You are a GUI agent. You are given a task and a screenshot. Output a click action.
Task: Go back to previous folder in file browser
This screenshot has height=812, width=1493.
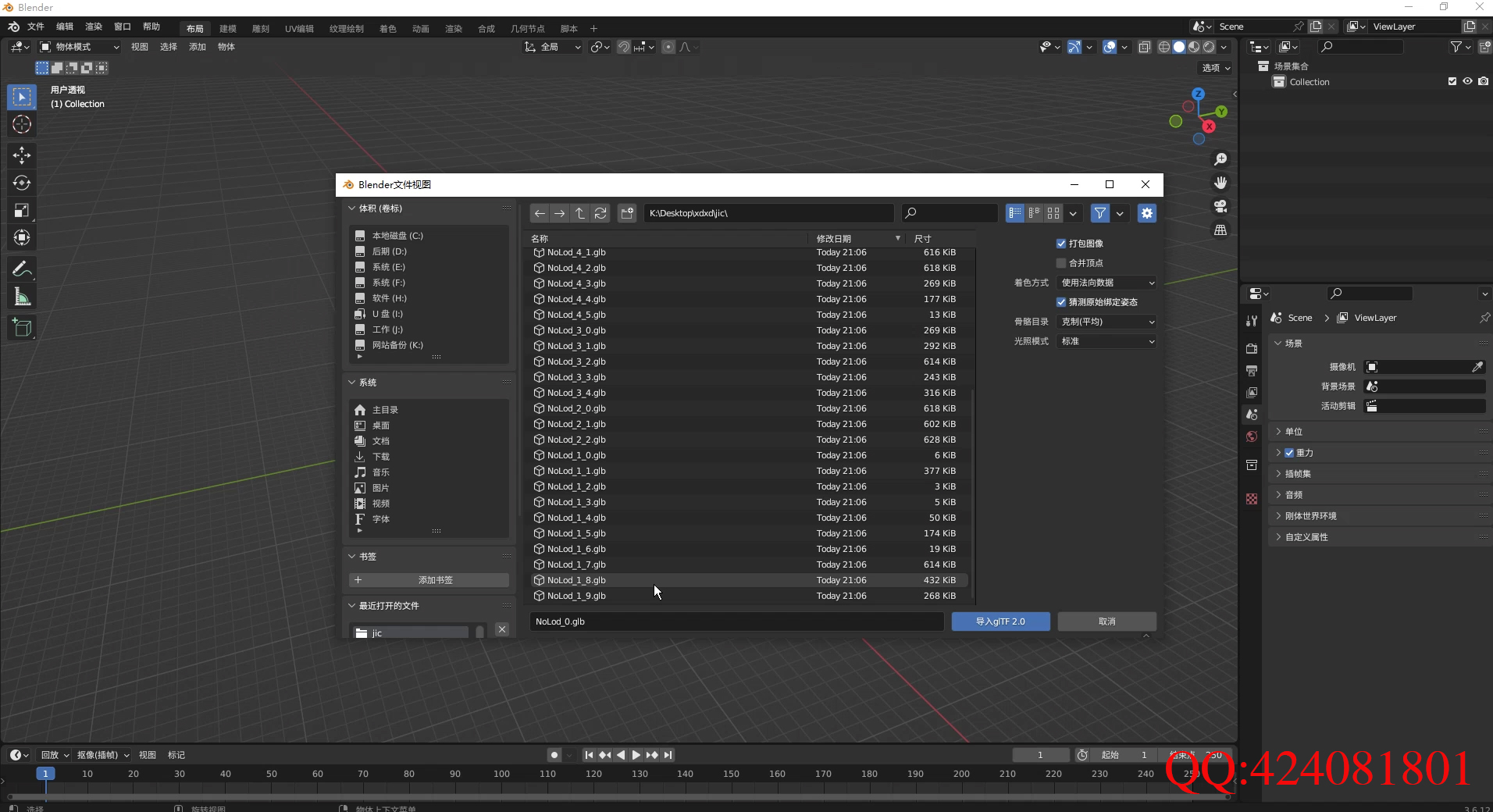[540, 213]
